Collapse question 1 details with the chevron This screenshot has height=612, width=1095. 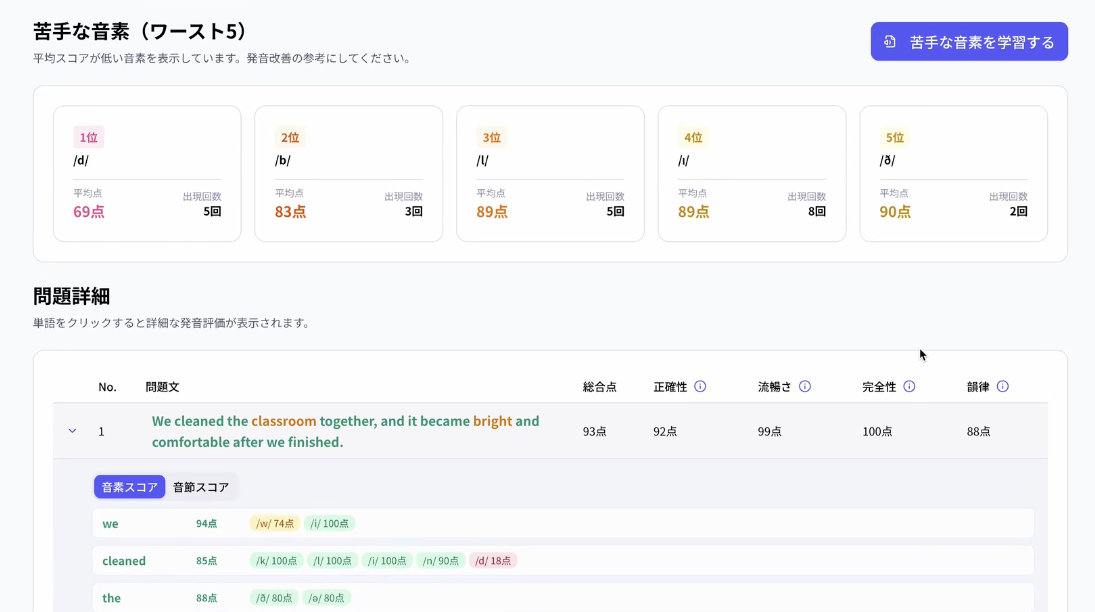click(x=71, y=430)
